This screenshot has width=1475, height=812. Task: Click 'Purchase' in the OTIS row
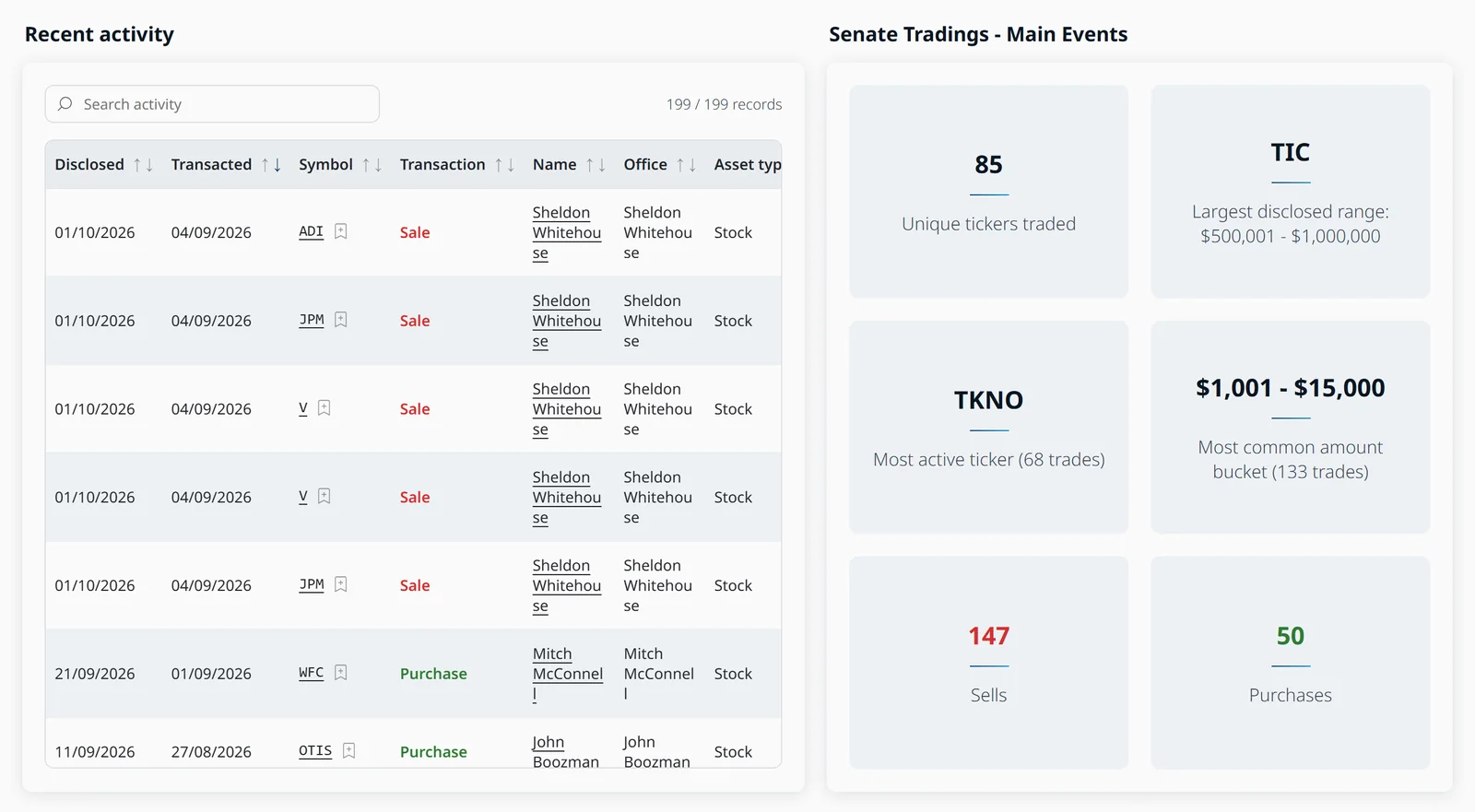point(433,752)
